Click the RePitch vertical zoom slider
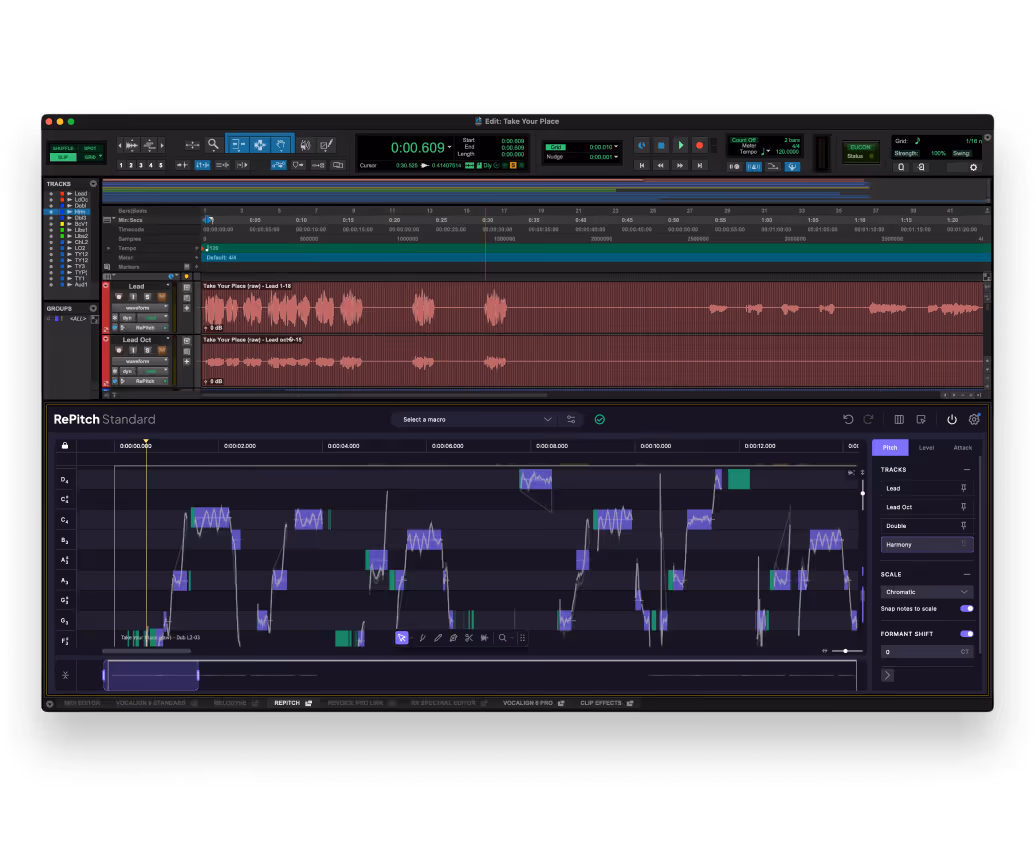The image size is (1036, 846). (862, 493)
